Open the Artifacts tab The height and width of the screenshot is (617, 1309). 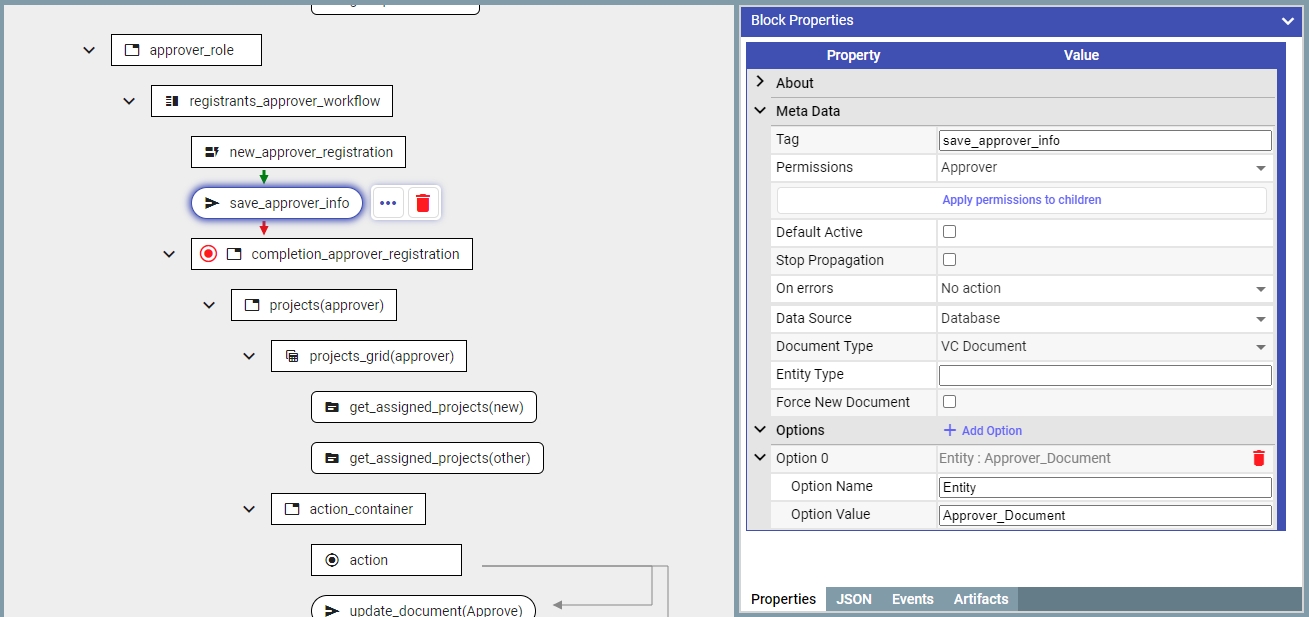(x=980, y=599)
